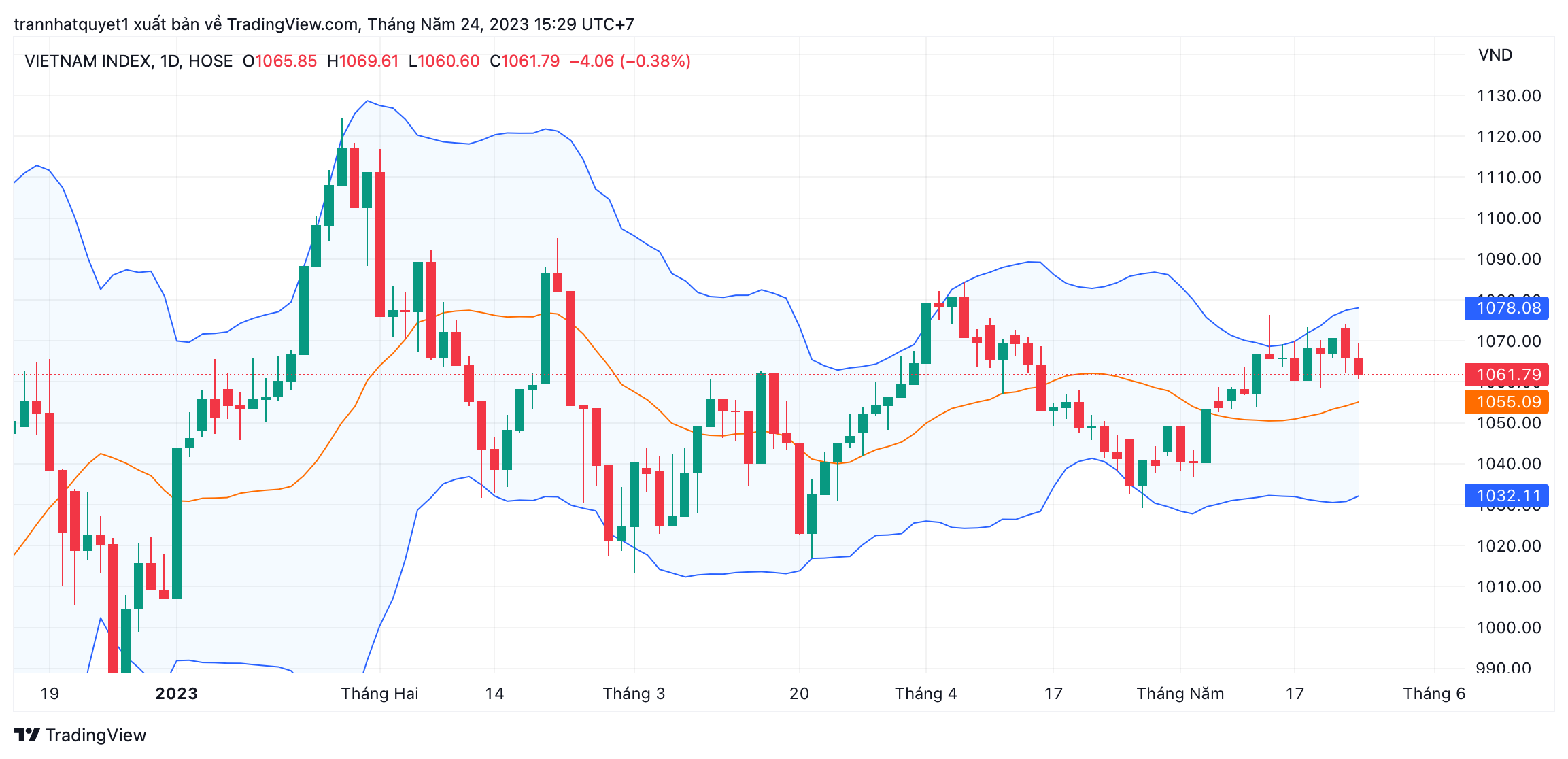The width and height of the screenshot is (1568, 759).
Task: Select the red 1061.79 last price label
Action: point(1507,375)
